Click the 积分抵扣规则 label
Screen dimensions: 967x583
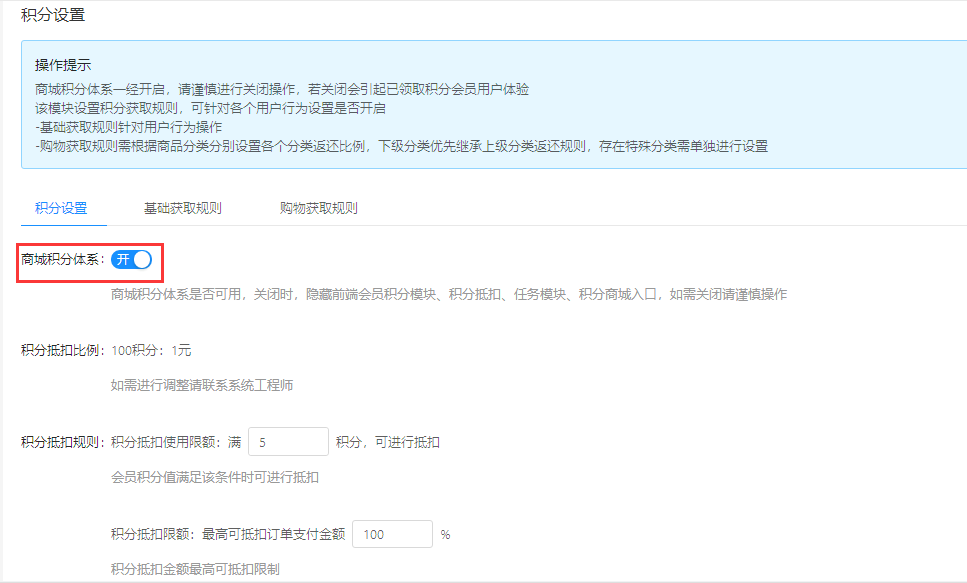pos(62,442)
